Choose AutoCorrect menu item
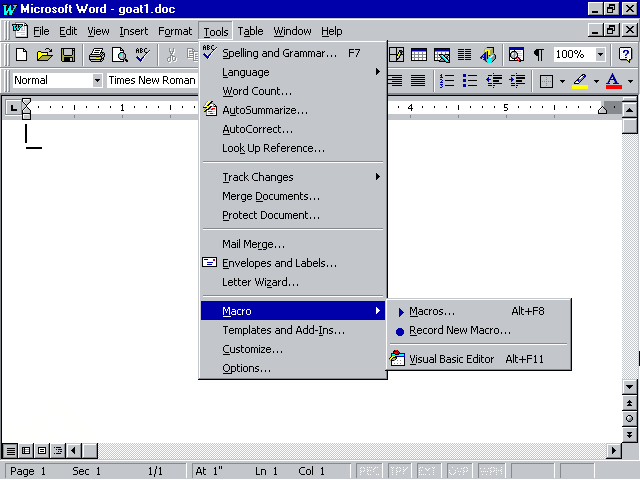The width and height of the screenshot is (640, 480). pyautogui.click(x=293, y=129)
